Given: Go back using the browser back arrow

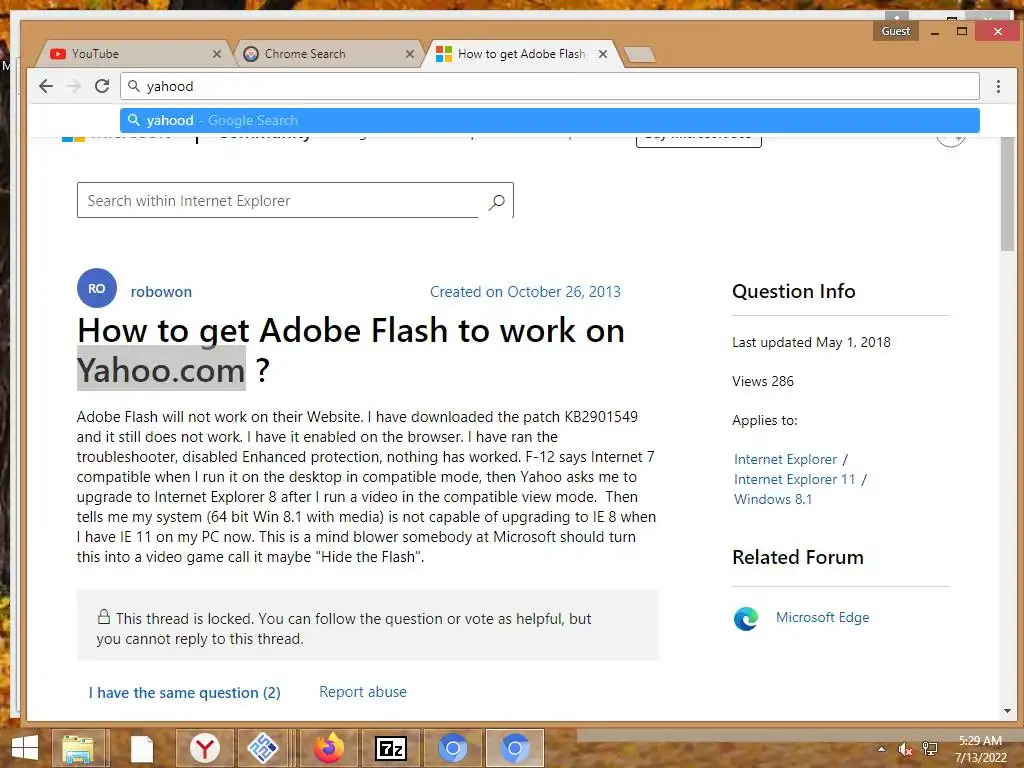Looking at the screenshot, I should coord(46,86).
